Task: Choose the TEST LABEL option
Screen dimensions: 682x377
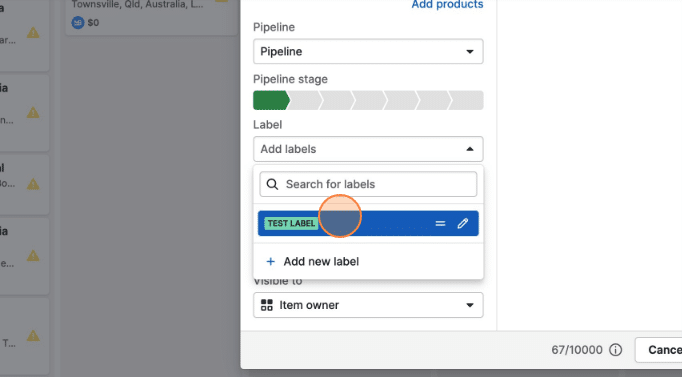Action: (x=368, y=224)
